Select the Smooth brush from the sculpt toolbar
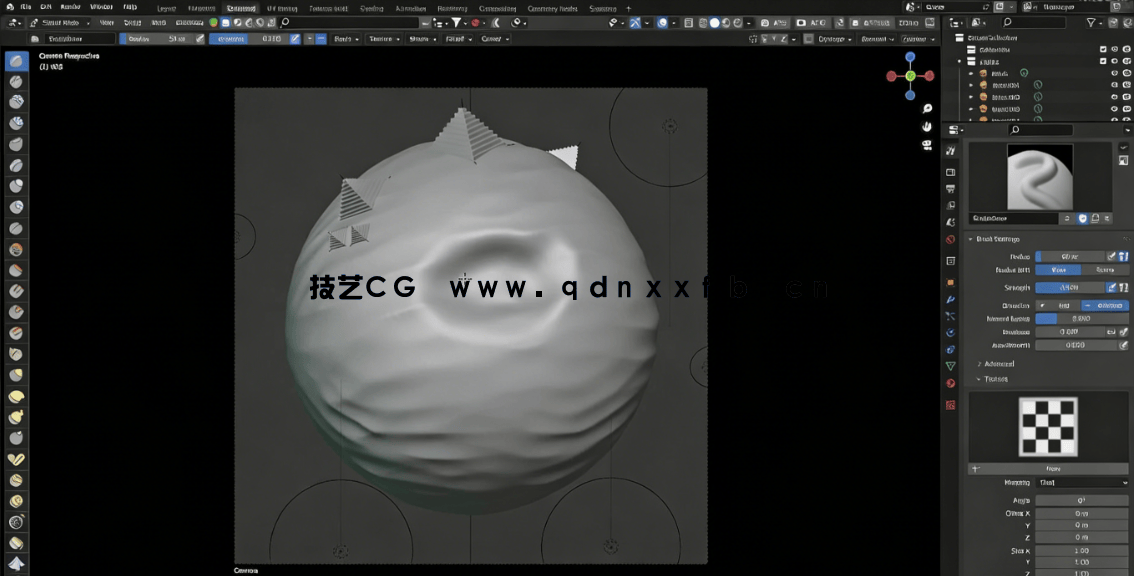1134x576 pixels. pyautogui.click(x=14, y=229)
